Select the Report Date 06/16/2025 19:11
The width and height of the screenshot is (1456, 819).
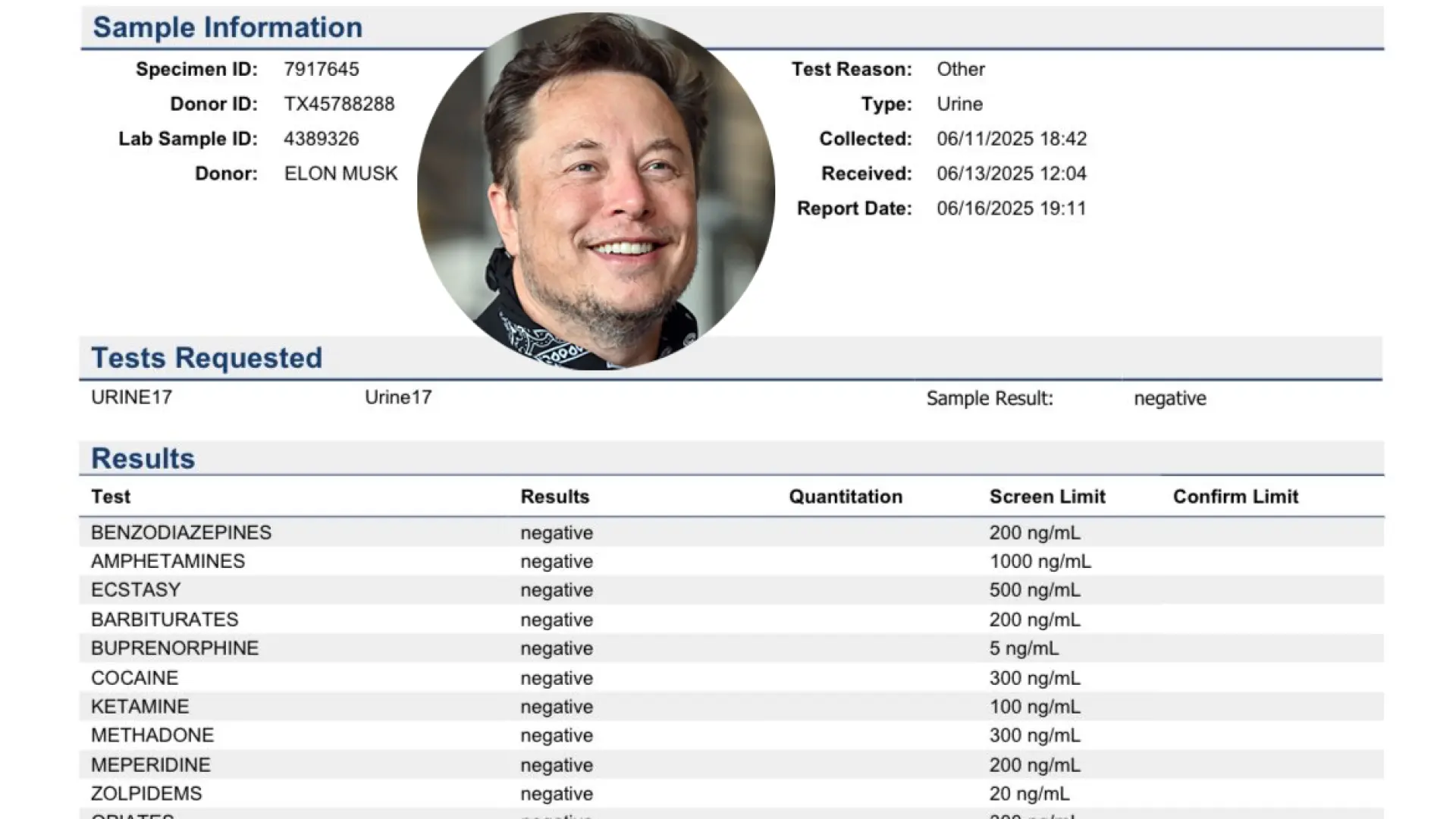coord(1009,208)
